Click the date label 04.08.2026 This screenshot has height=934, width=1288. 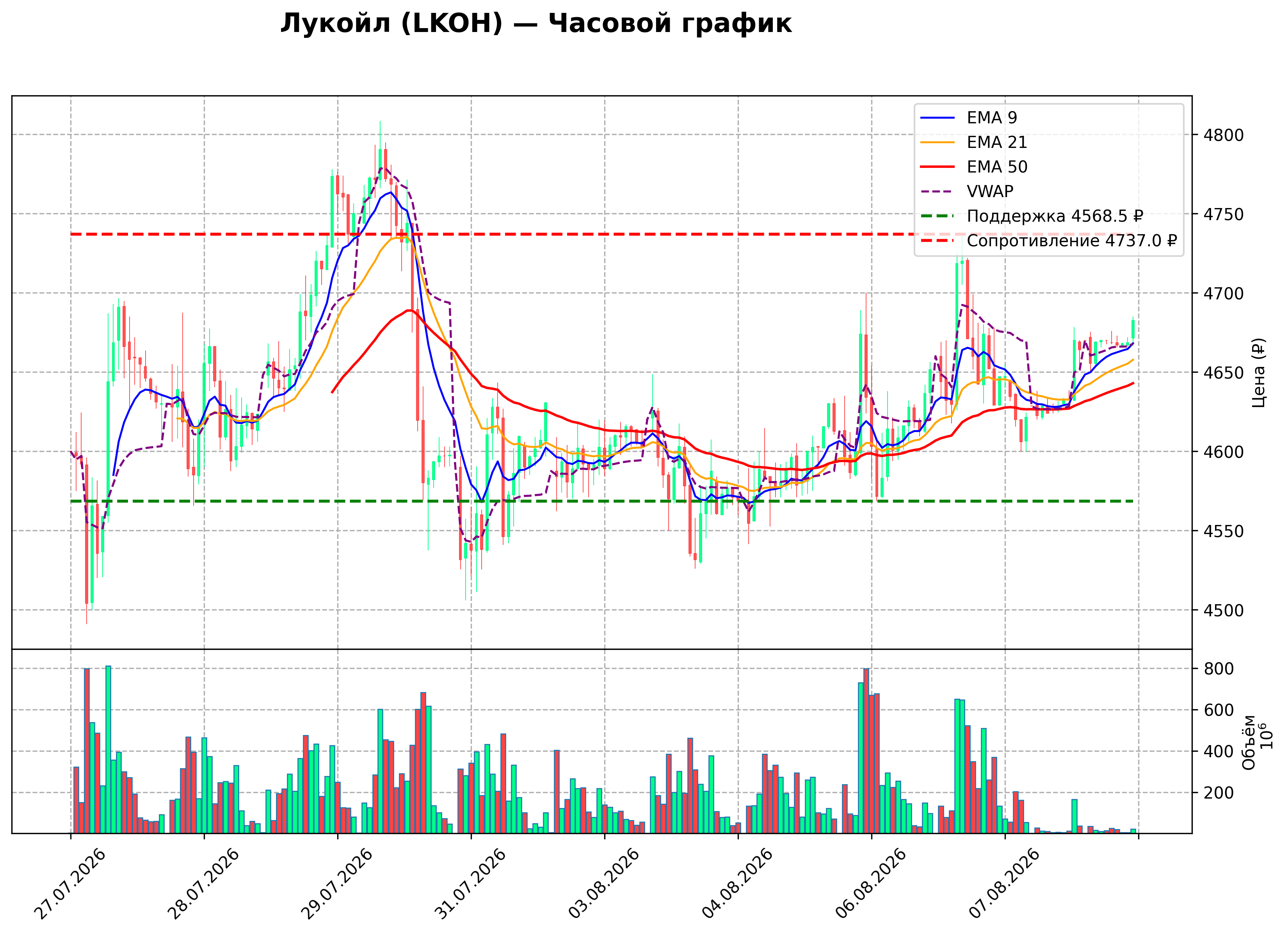[737, 884]
